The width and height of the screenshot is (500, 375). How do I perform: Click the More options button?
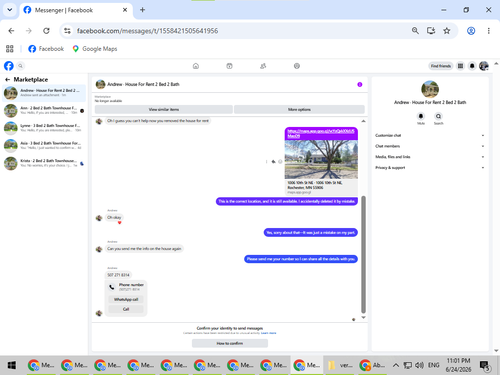pos(299,109)
